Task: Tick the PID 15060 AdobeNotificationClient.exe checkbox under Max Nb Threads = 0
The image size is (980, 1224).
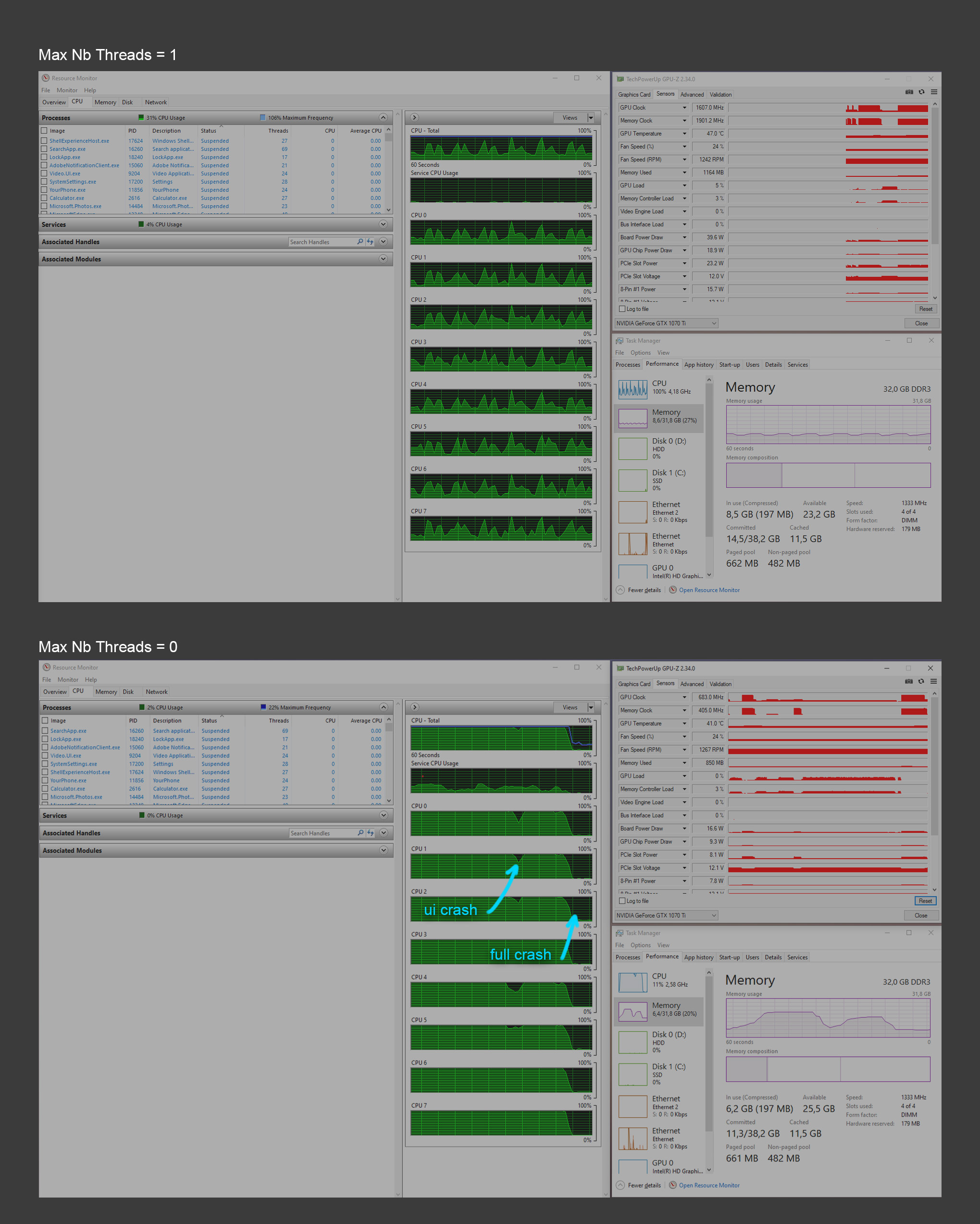Action: coord(45,747)
